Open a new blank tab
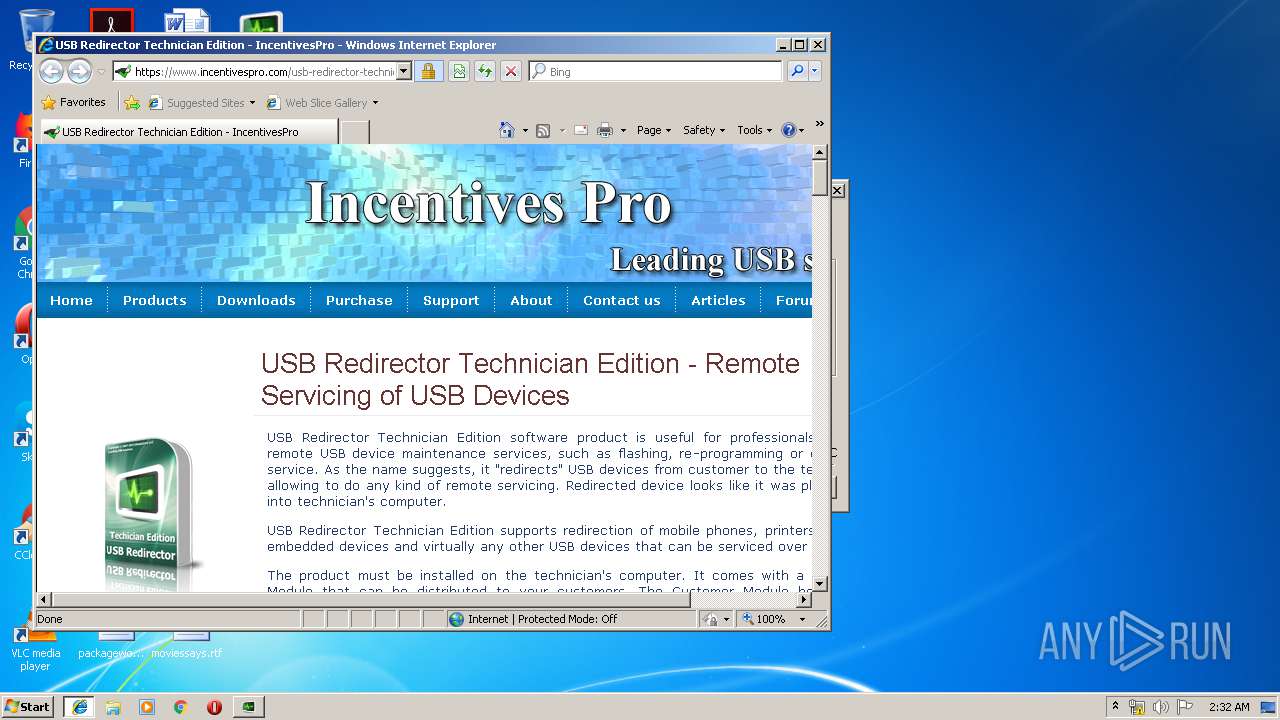 click(x=355, y=132)
